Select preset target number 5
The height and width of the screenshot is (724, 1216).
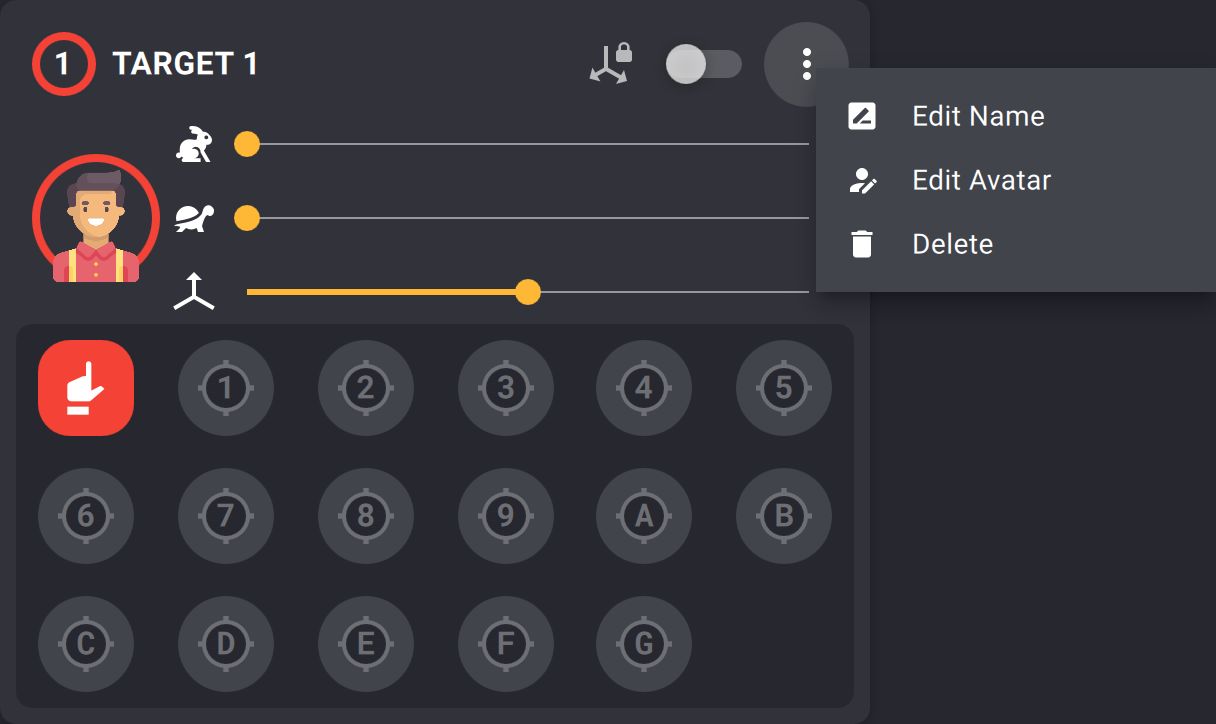coord(784,388)
